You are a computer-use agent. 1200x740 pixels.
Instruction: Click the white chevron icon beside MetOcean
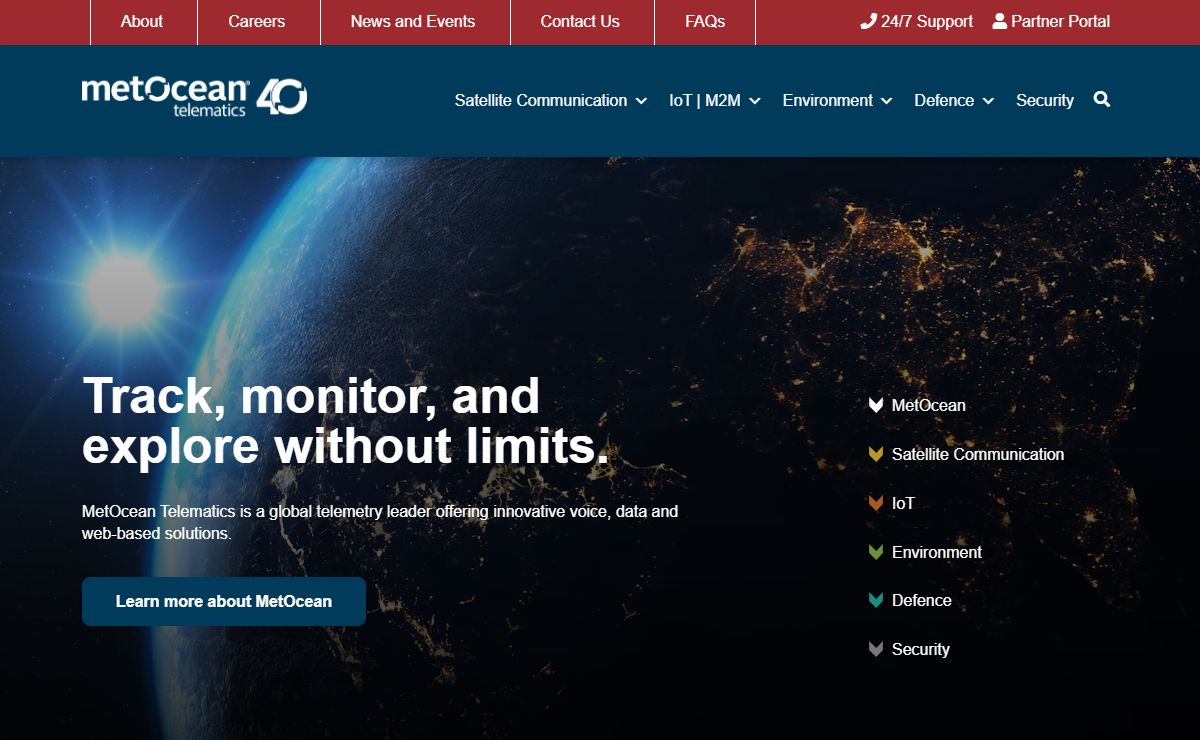pos(876,405)
